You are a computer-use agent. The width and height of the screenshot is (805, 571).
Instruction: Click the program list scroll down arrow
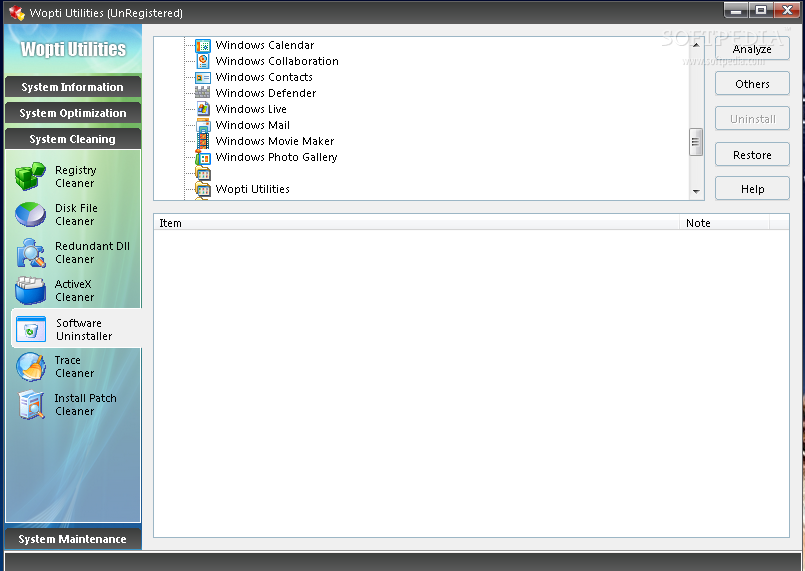pyautogui.click(x=696, y=192)
